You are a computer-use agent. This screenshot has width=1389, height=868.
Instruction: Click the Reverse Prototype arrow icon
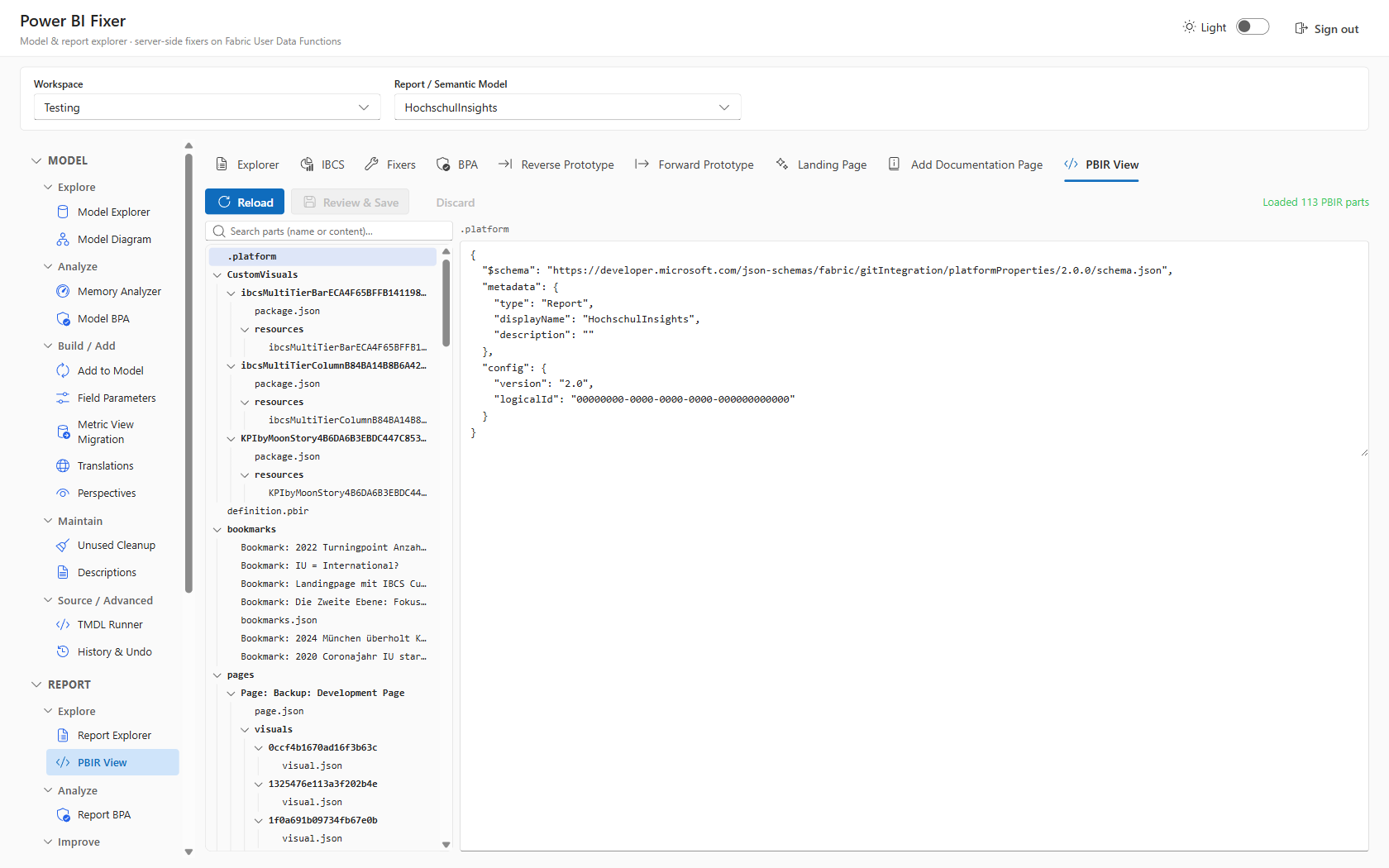pos(506,164)
